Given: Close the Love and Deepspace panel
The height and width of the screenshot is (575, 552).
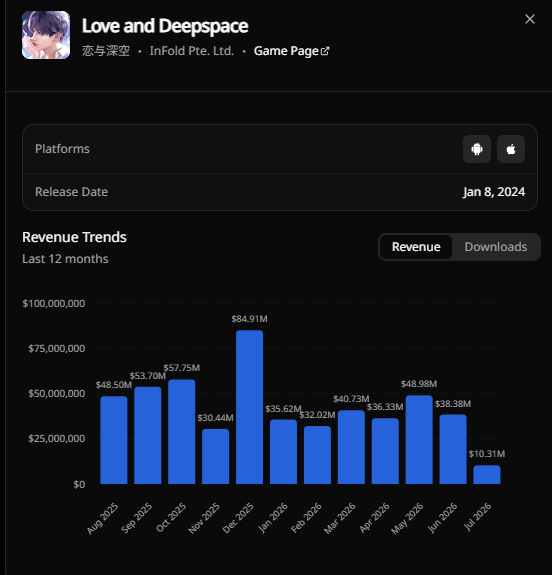Looking at the screenshot, I should [530, 19].
